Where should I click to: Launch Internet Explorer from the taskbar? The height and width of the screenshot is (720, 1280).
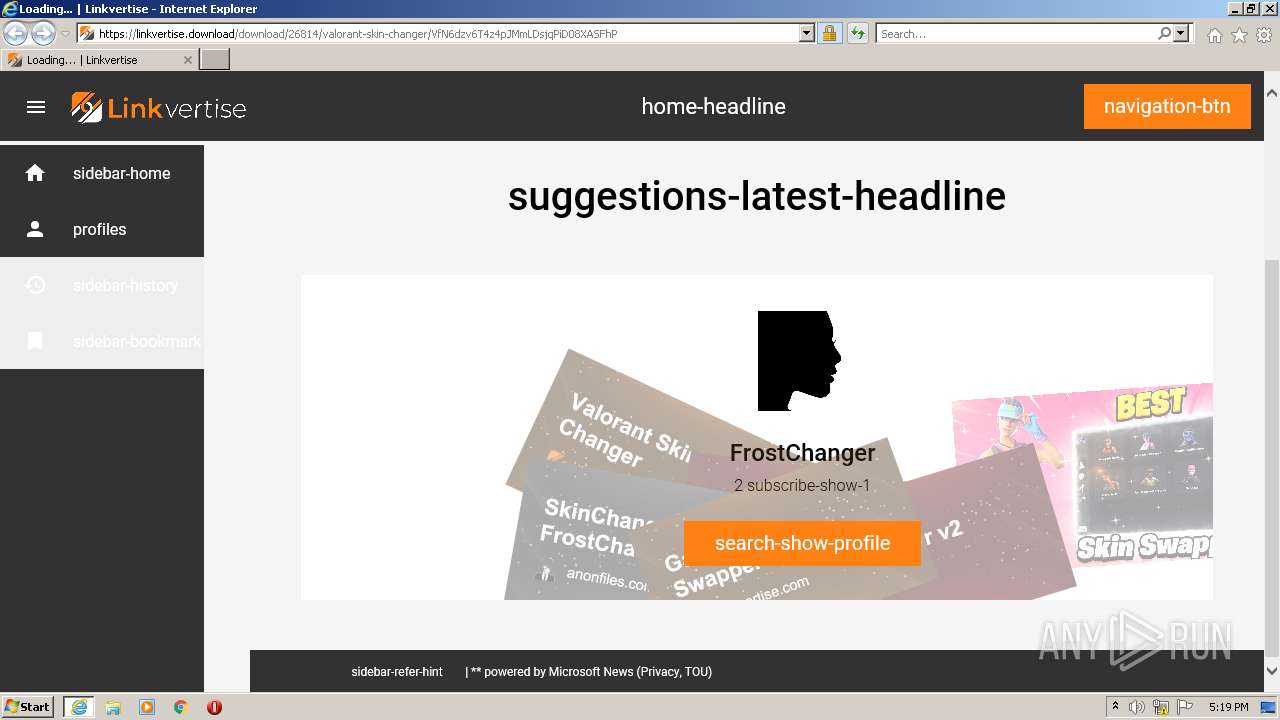tap(79, 707)
